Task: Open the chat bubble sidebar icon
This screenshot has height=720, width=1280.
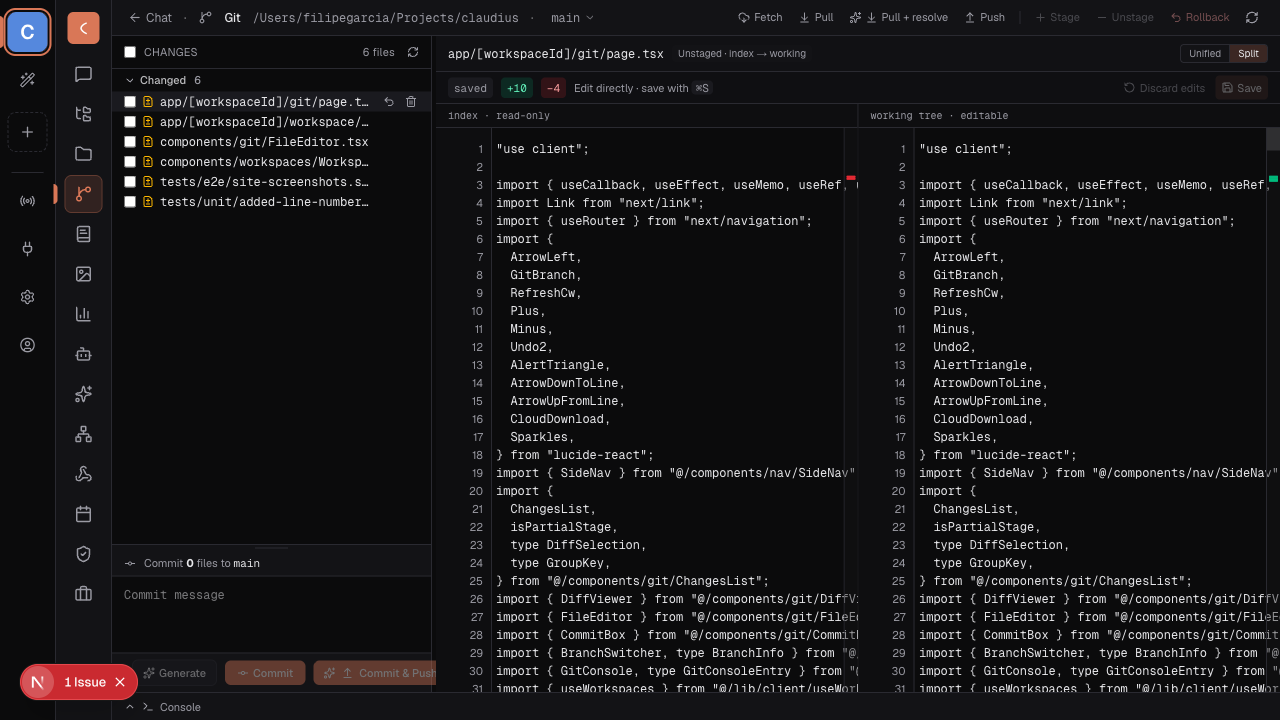Action: (x=83, y=74)
